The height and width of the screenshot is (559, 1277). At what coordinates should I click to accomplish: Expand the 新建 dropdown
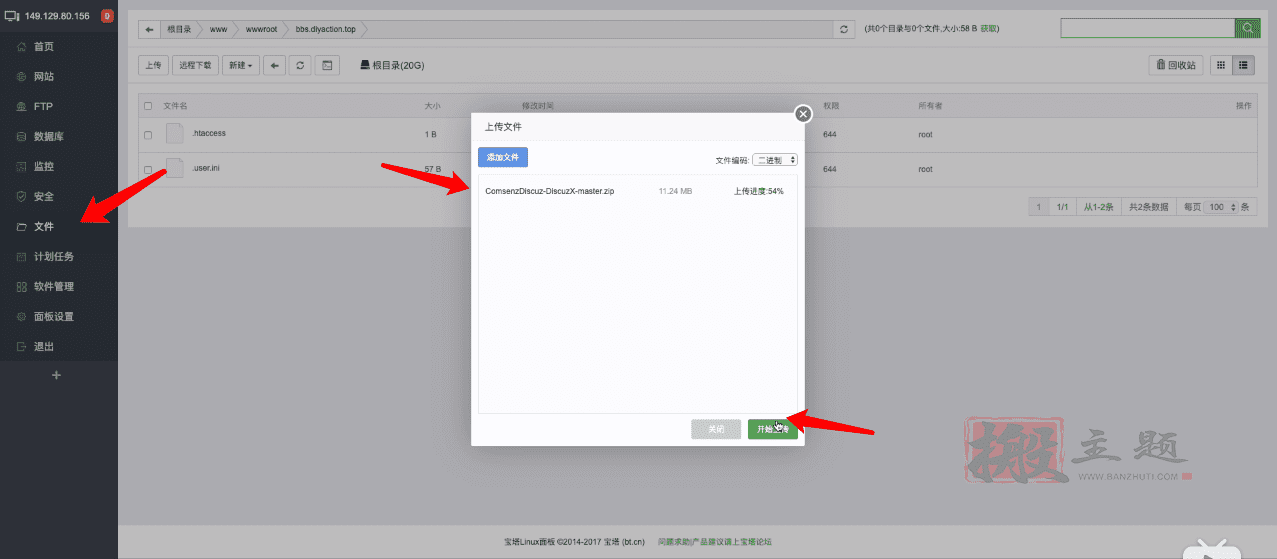(x=240, y=65)
